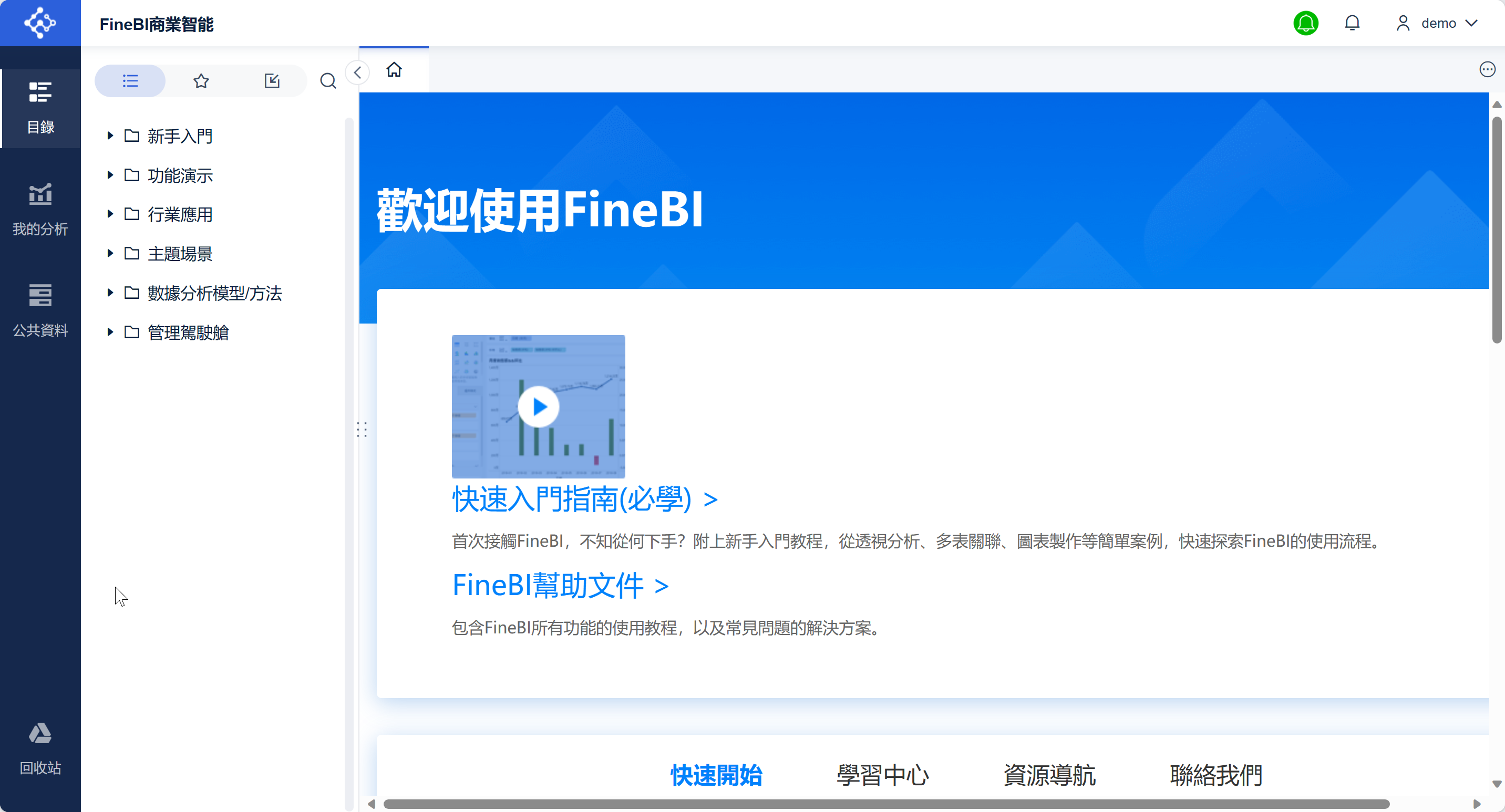Viewport: 1505px width, 812px height.
Task: Click the notification bell icon
Action: [1353, 23]
